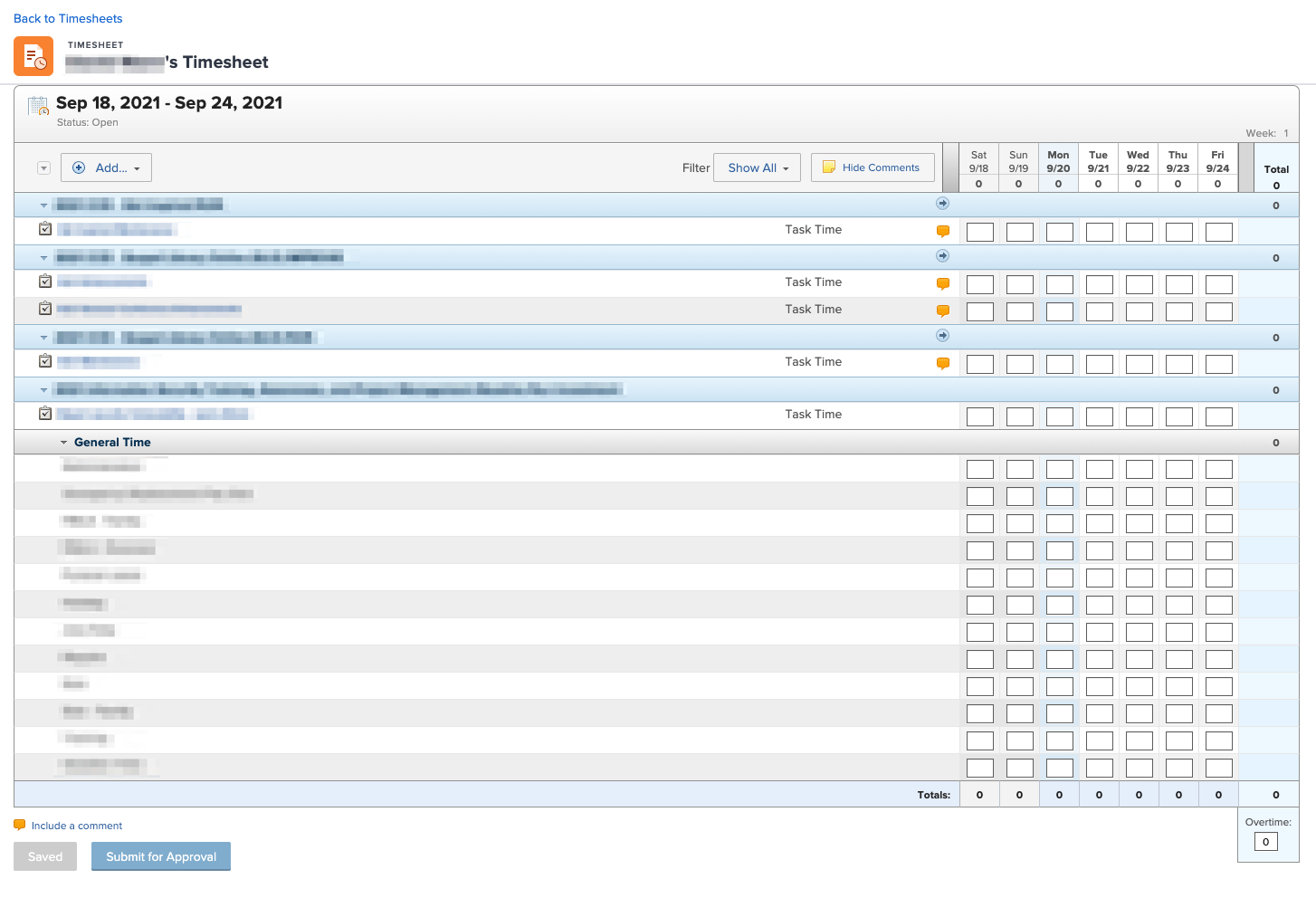Click the blue arrow icon on the first project row
The width and height of the screenshot is (1316, 898).
click(942, 204)
